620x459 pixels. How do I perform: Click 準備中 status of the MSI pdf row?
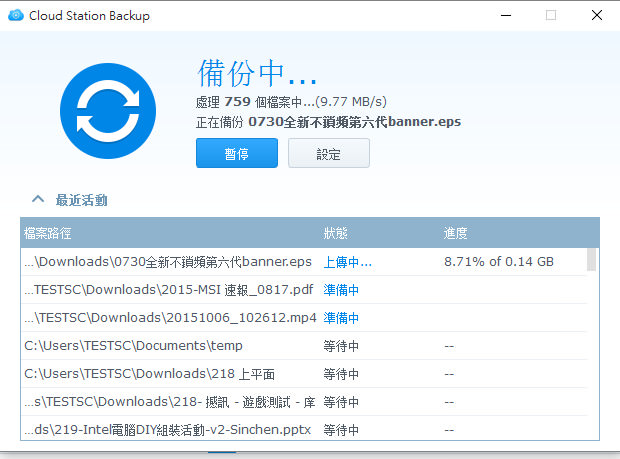point(341,290)
